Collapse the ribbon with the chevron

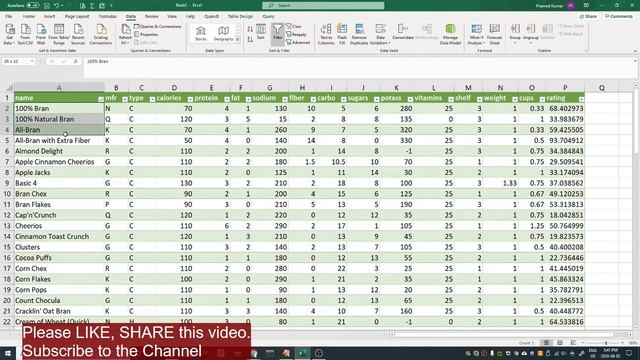pyautogui.click(x=635, y=51)
